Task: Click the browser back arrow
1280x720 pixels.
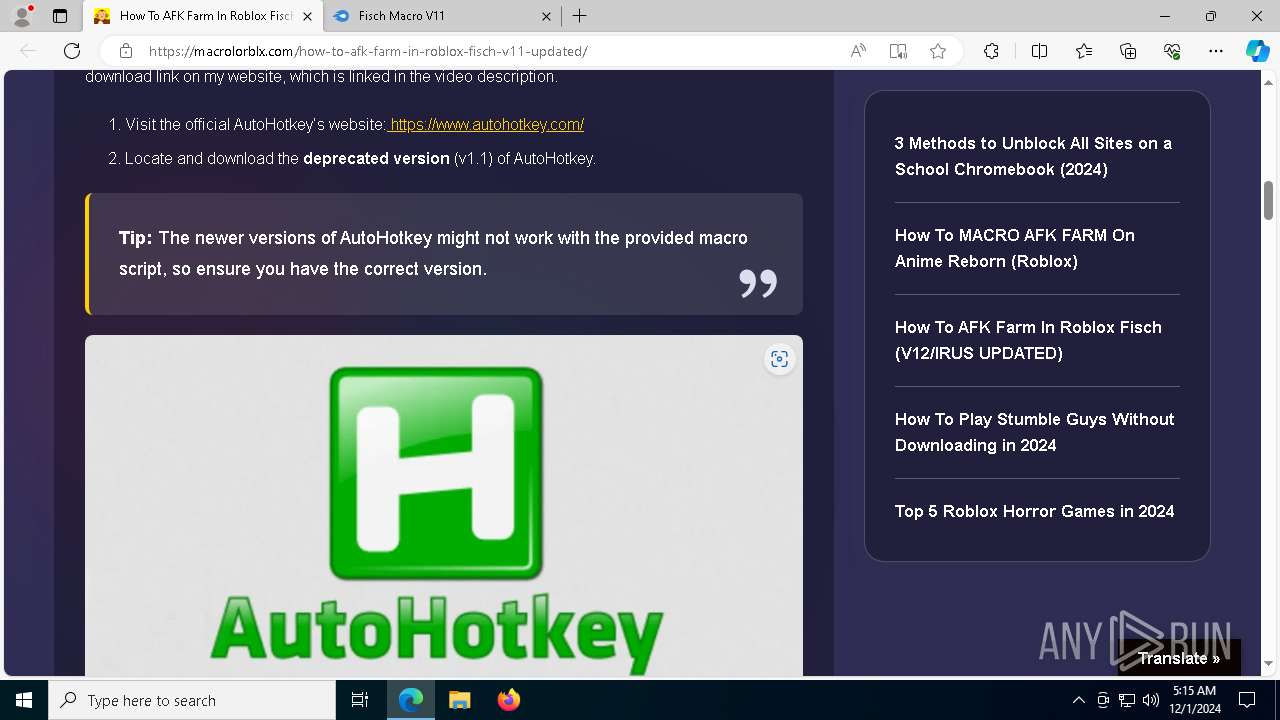Action: (28, 51)
